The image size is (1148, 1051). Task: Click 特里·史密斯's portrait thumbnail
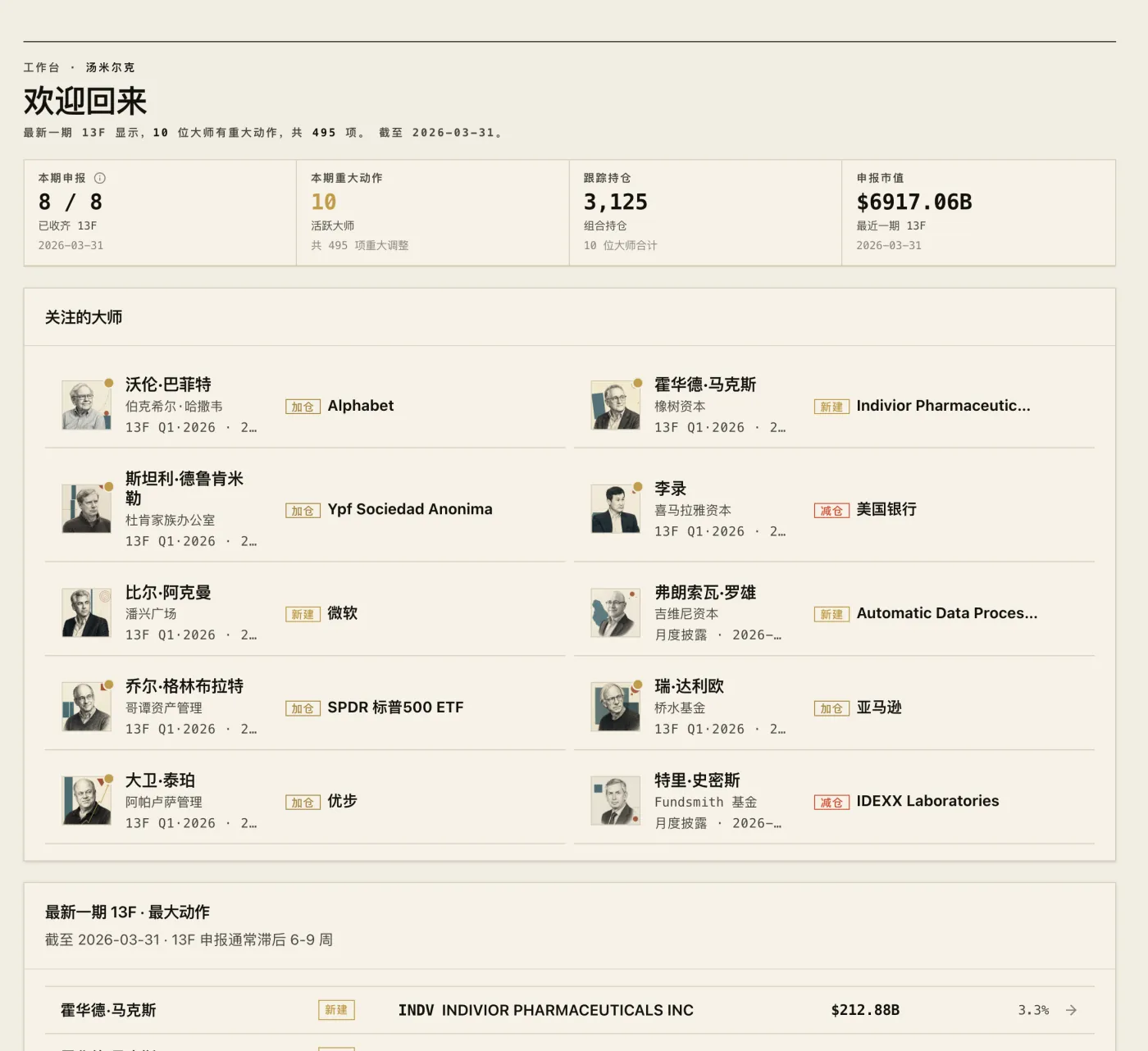tap(615, 801)
